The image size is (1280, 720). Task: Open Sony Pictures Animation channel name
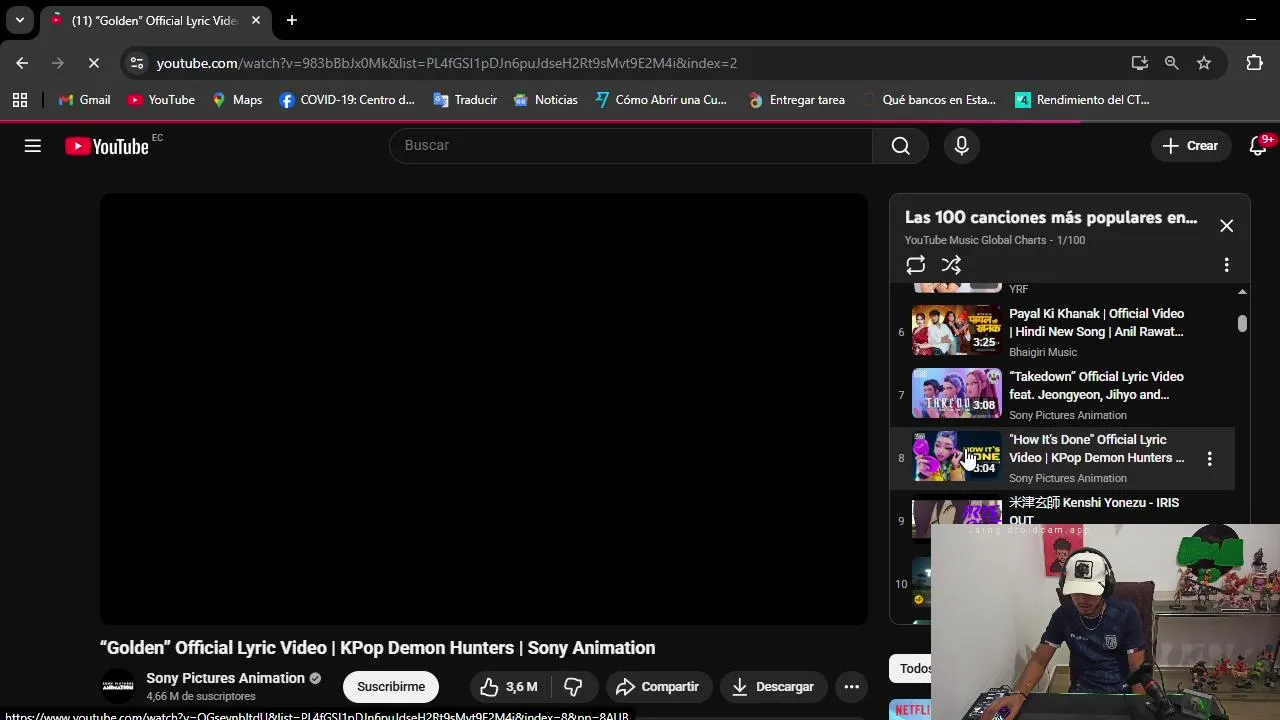click(225, 678)
